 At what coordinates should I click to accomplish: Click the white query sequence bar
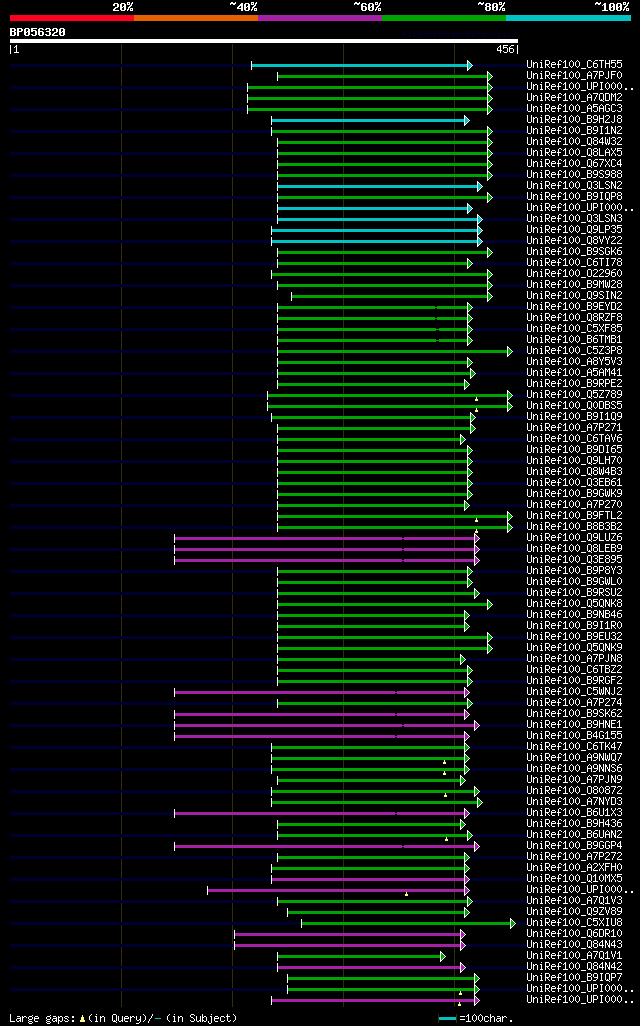(x=264, y=41)
